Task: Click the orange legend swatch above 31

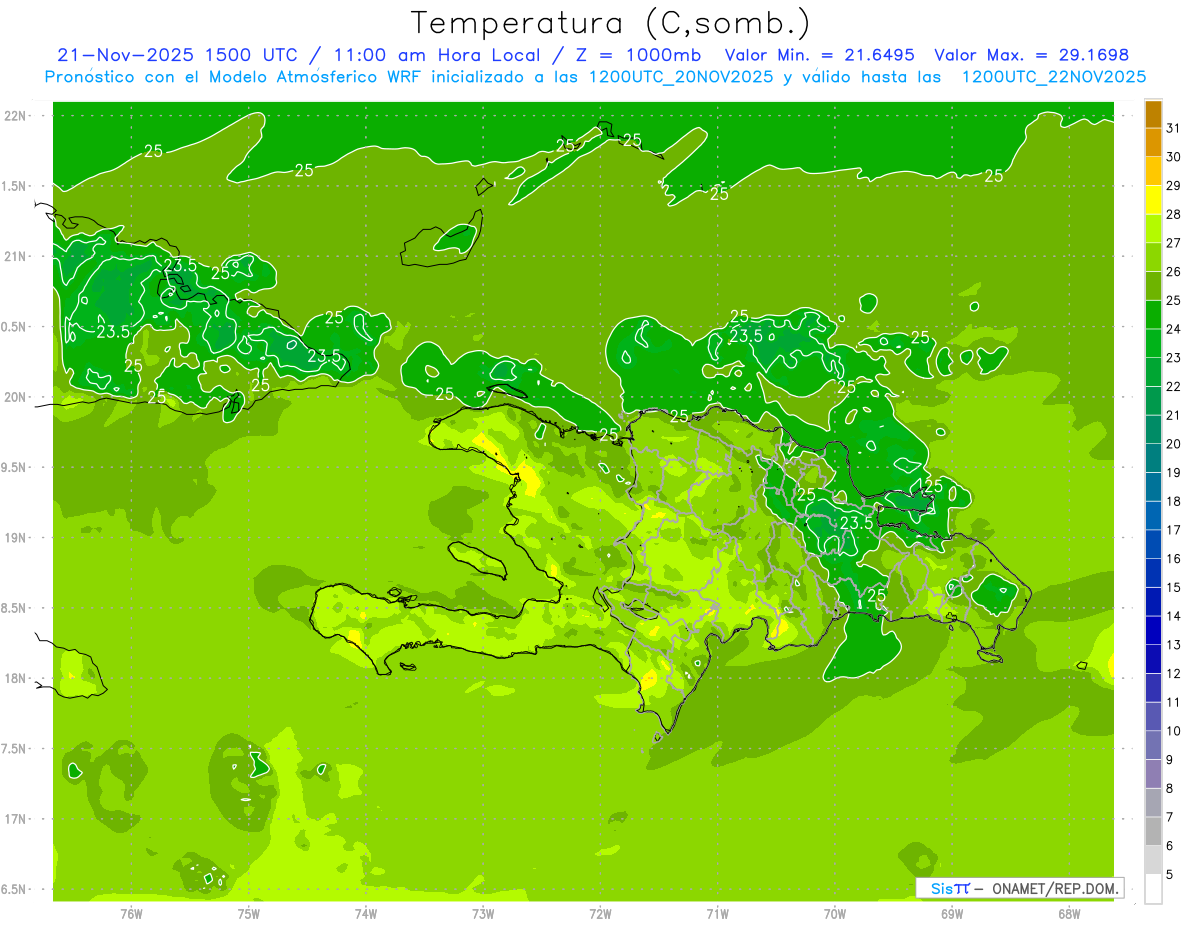Action: [1153, 114]
